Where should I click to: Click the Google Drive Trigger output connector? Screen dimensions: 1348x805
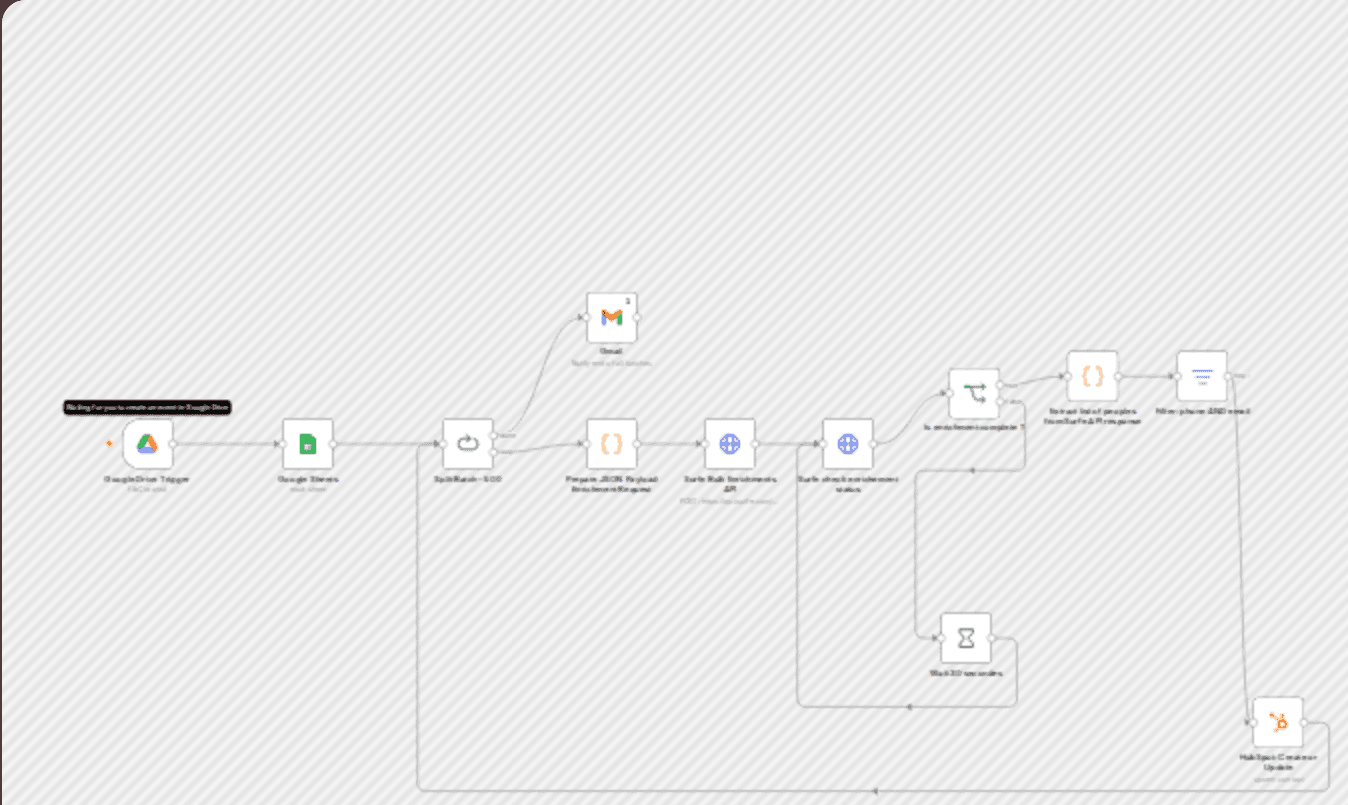coord(173,443)
